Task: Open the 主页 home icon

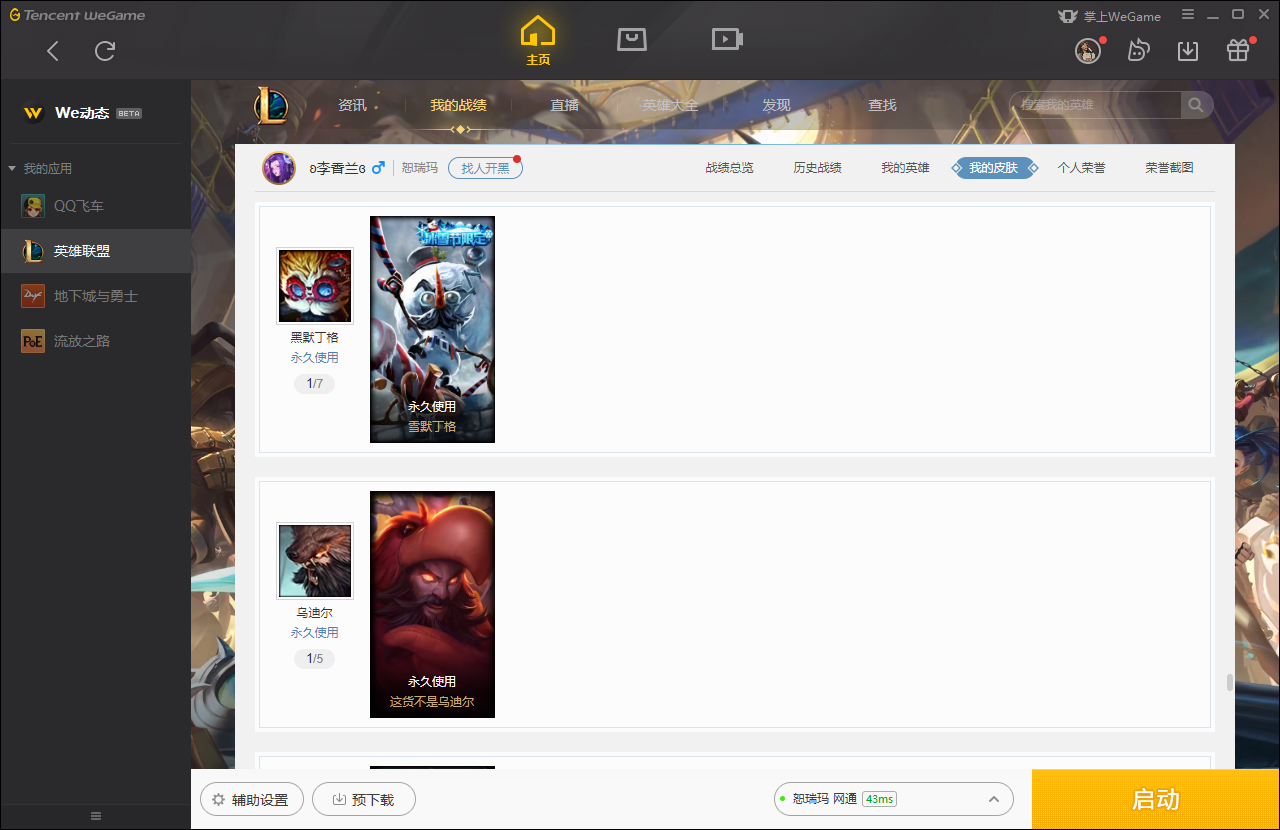Action: [x=538, y=41]
